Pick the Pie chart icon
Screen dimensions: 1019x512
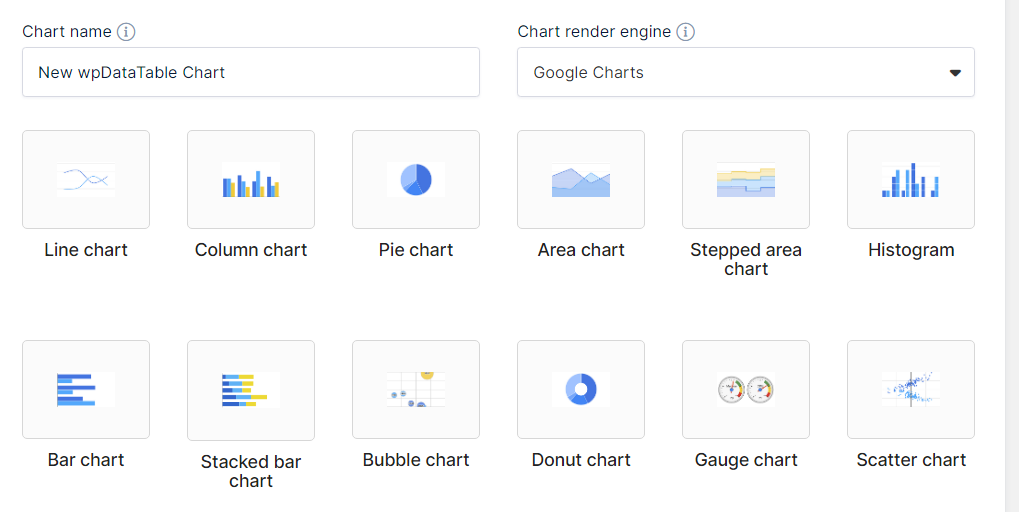coord(416,179)
